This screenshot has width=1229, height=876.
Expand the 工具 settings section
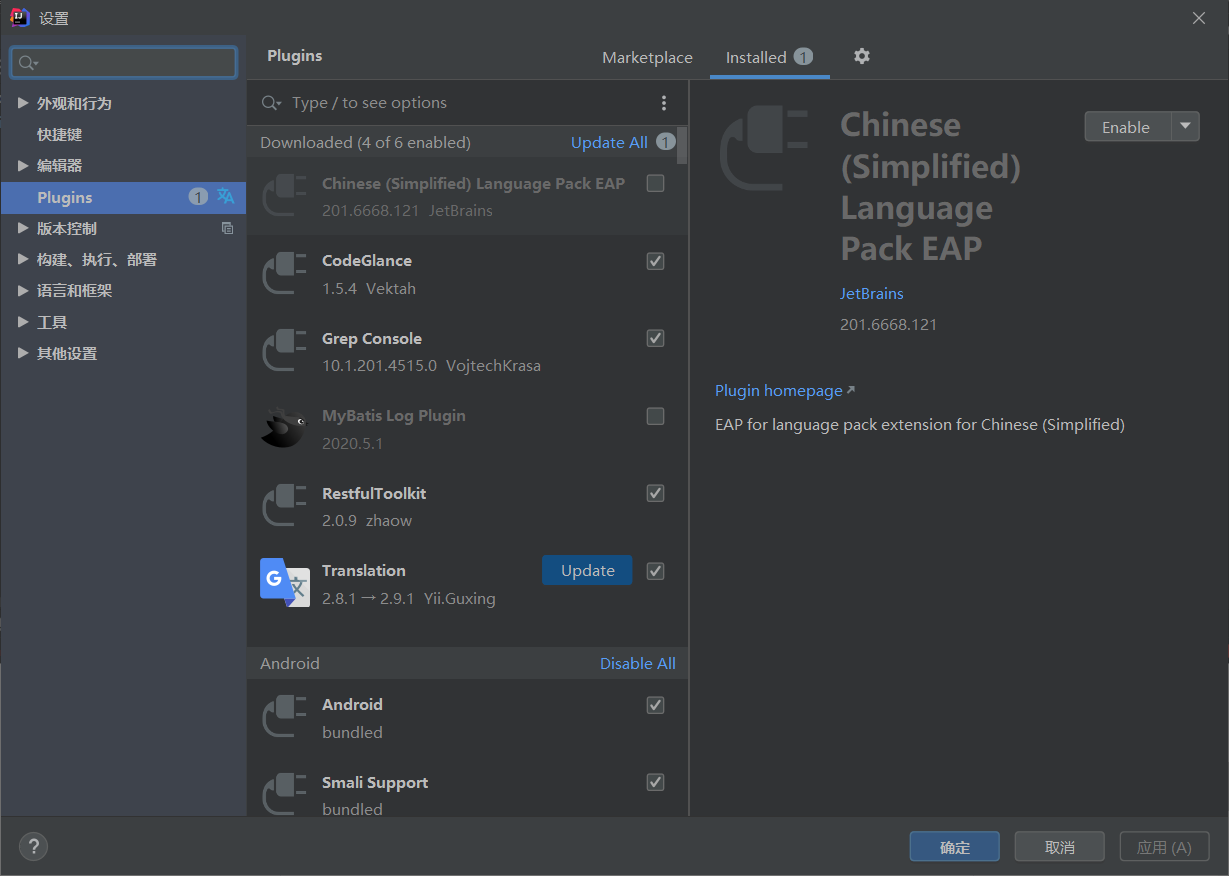(x=24, y=322)
